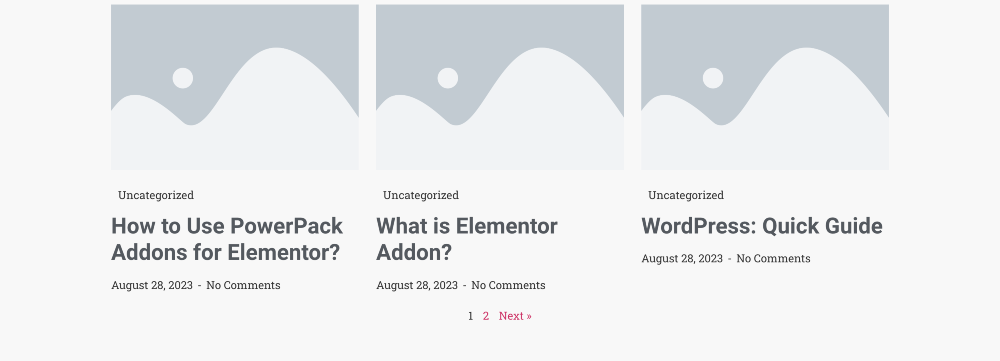Select Uncategorized label above What is Elementor Addon

click(421, 195)
